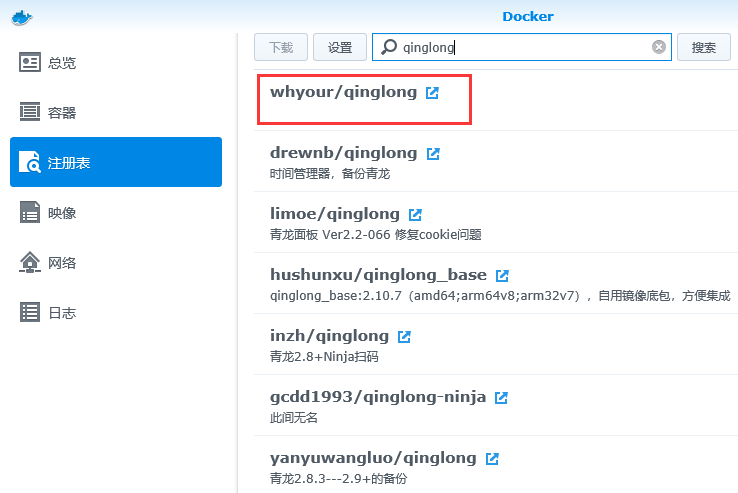Click description 青龙2.8.3---2.9+的备份
This screenshot has width=738, height=493.
click(338, 478)
